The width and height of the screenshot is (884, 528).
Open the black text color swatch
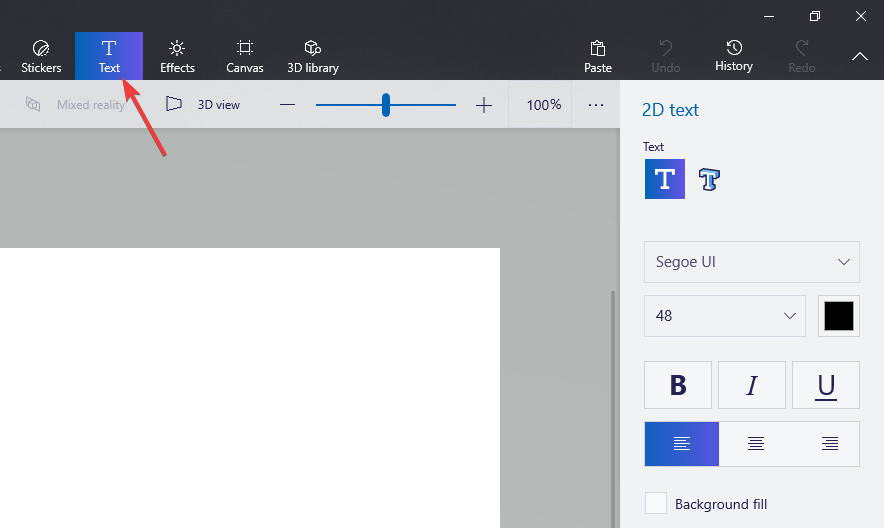point(839,316)
